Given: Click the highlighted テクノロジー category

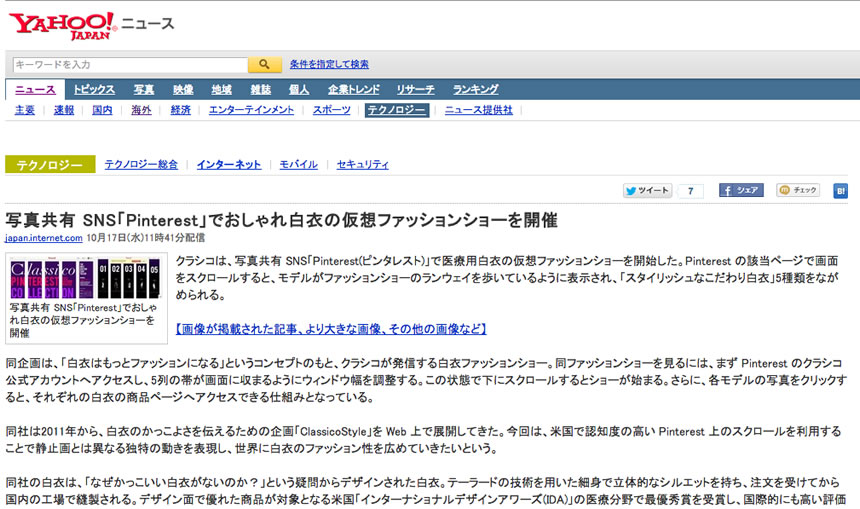Looking at the screenshot, I should [397, 110].
